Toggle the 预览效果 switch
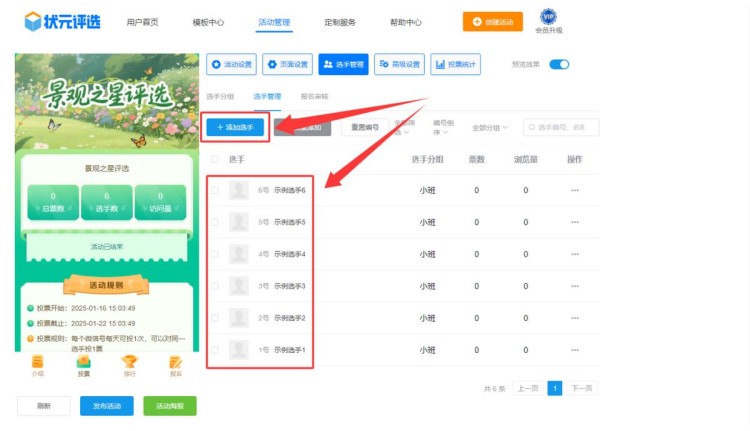The image size is (750, 431). pyautogui.click(x=559, y=65)
